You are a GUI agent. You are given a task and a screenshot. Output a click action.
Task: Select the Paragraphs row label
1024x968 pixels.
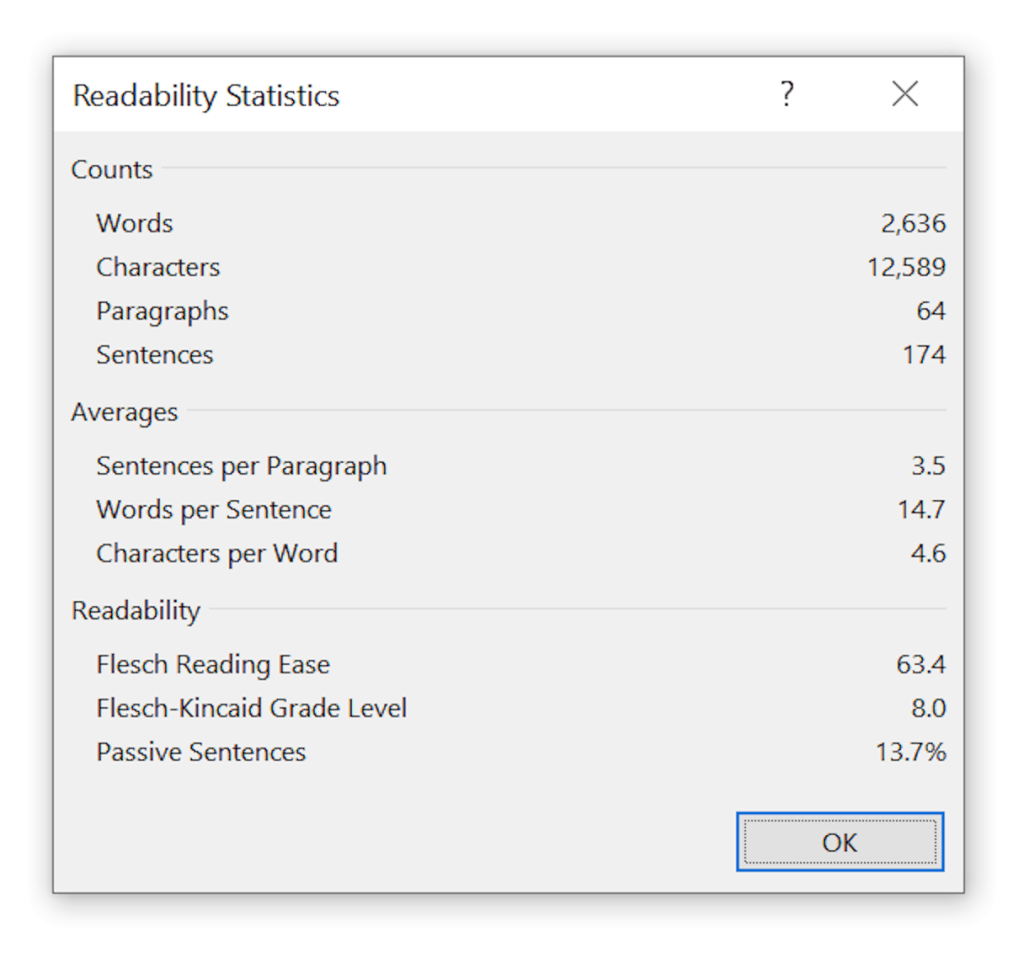[162, 311]
